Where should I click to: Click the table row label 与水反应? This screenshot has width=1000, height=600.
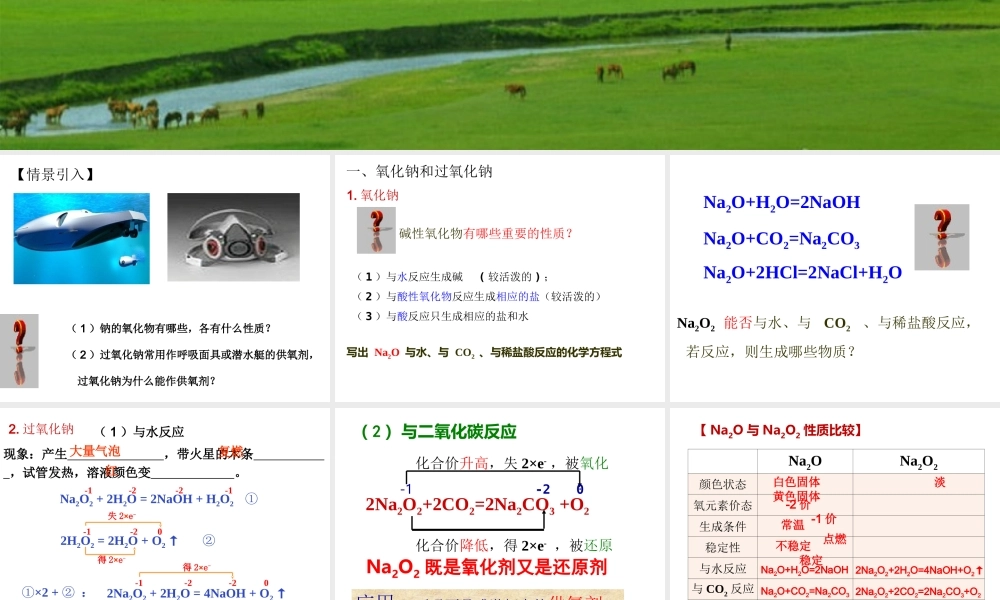(x=723, y=569)
